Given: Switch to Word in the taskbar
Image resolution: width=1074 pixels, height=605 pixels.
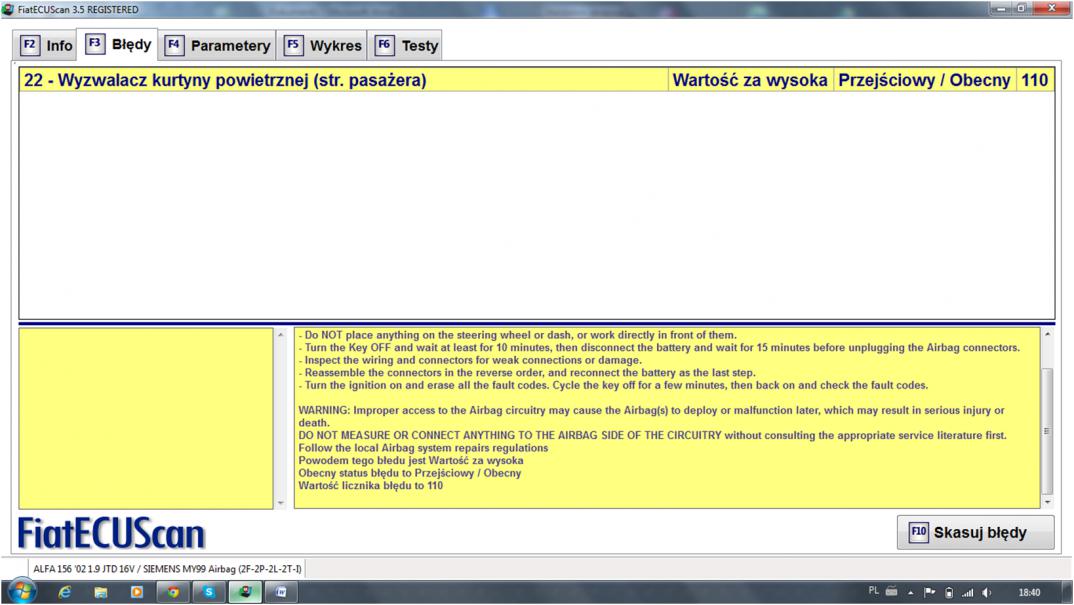Looking at the screenshot, I should point(281,592).
